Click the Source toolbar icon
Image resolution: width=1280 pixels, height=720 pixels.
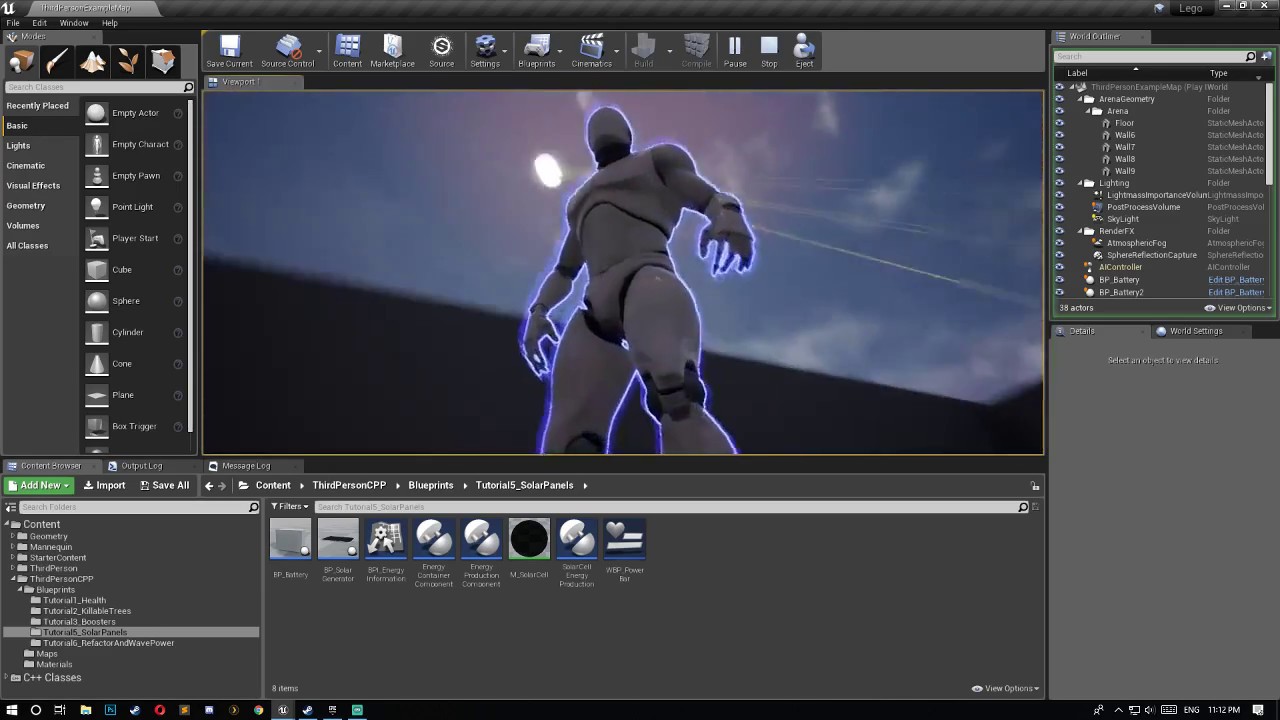[x=441, y=50]
